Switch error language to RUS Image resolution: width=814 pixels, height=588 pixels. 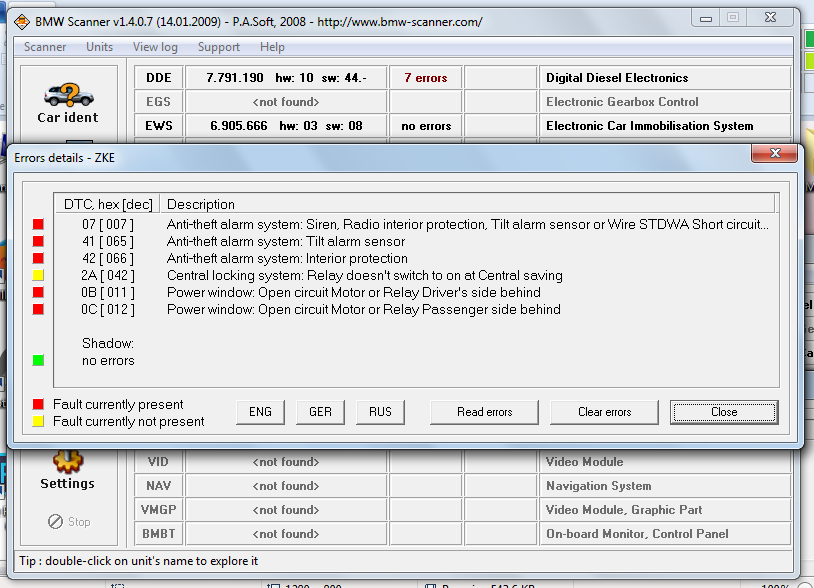[x=381, y=412]
